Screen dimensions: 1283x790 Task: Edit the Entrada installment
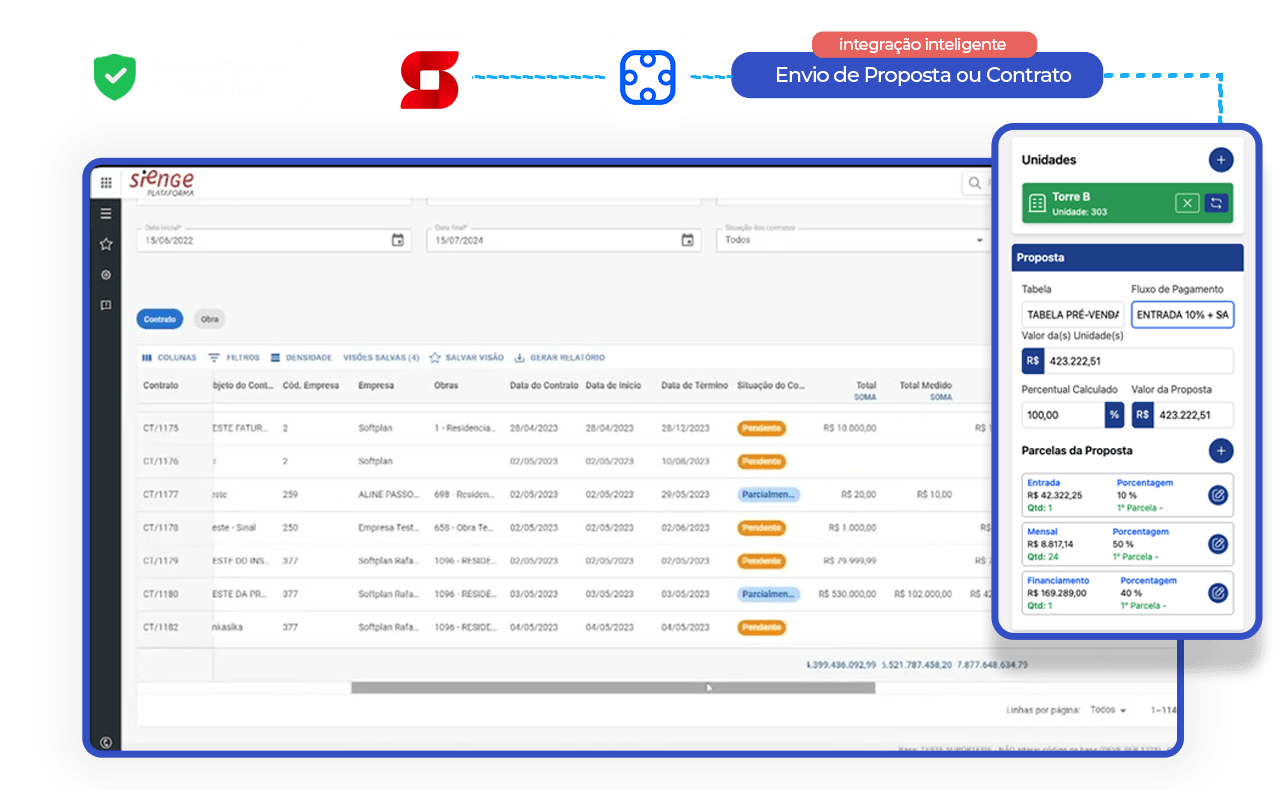pos(1217,495)
